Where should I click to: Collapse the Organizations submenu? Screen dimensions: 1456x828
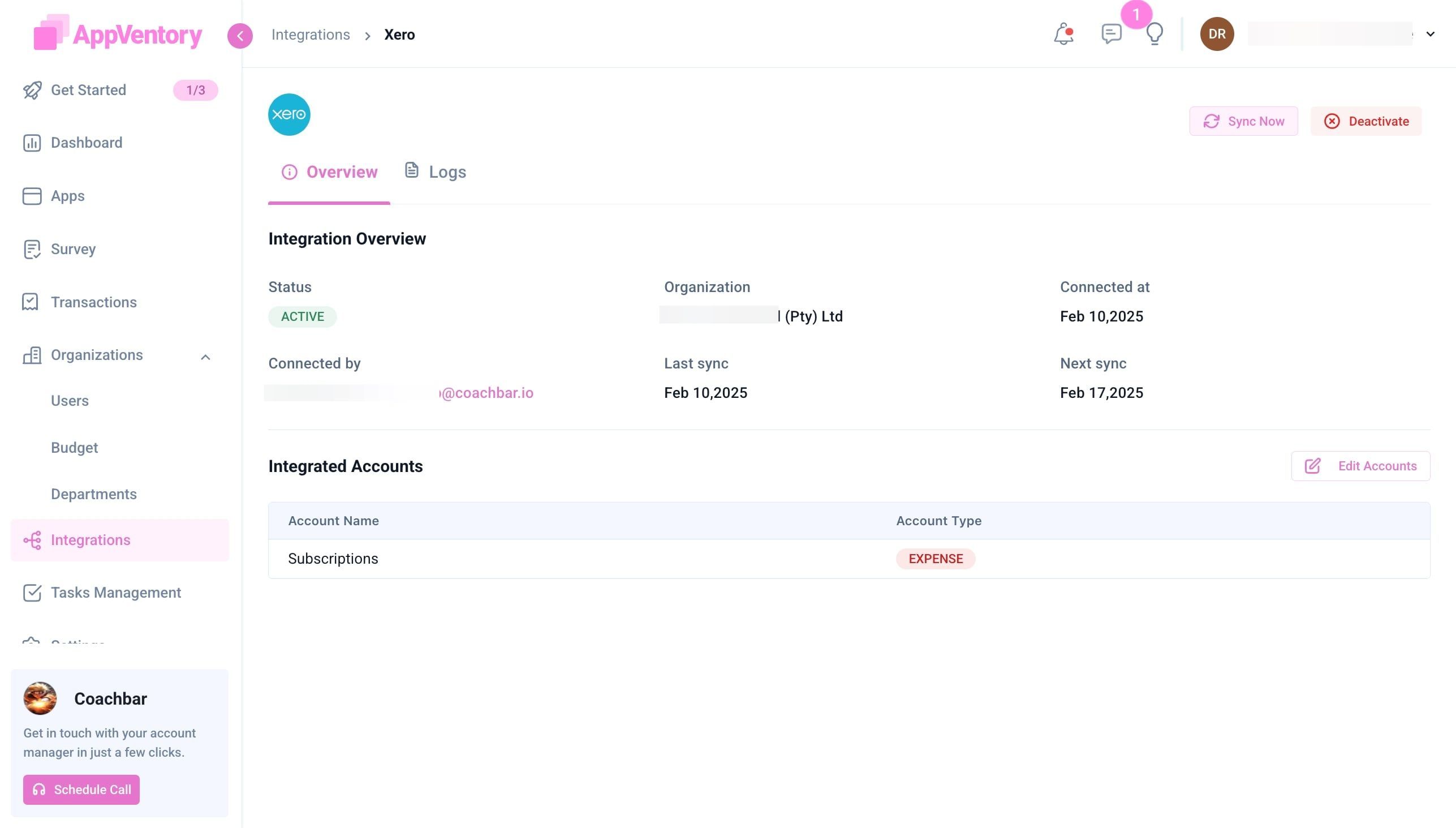pos(205,357)
